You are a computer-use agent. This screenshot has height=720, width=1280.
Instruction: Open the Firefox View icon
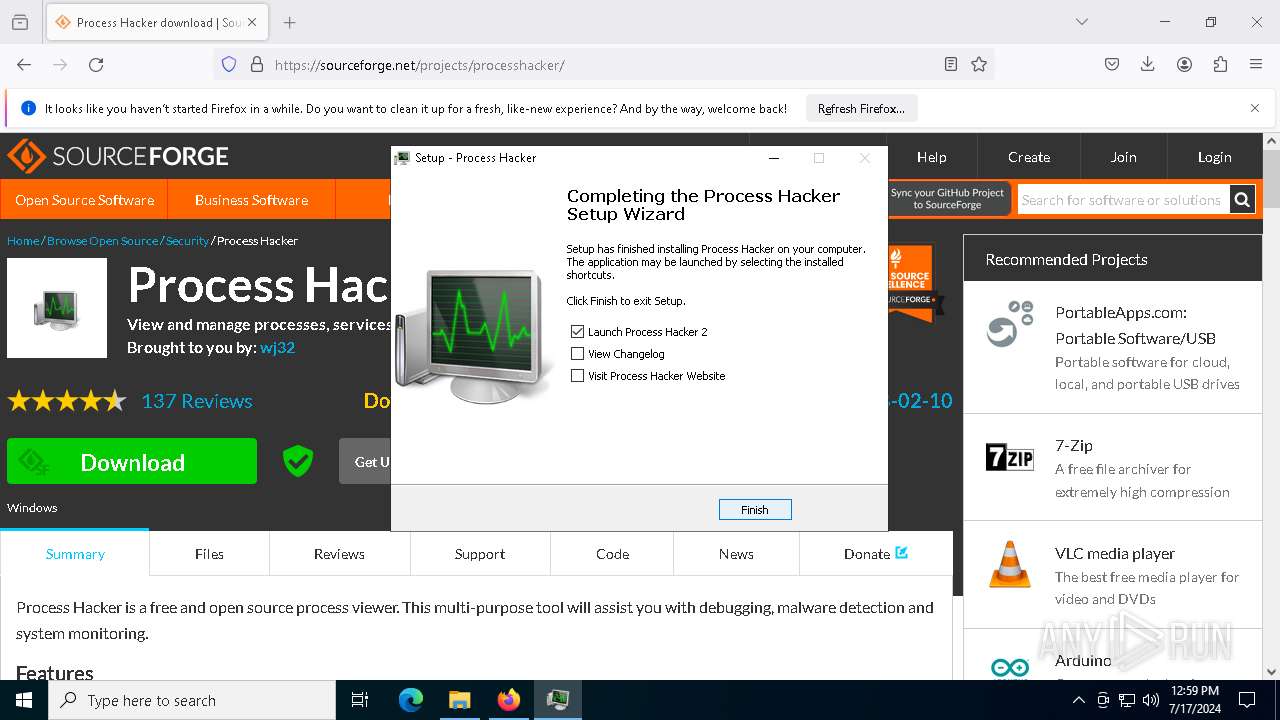tap(20, 22)
